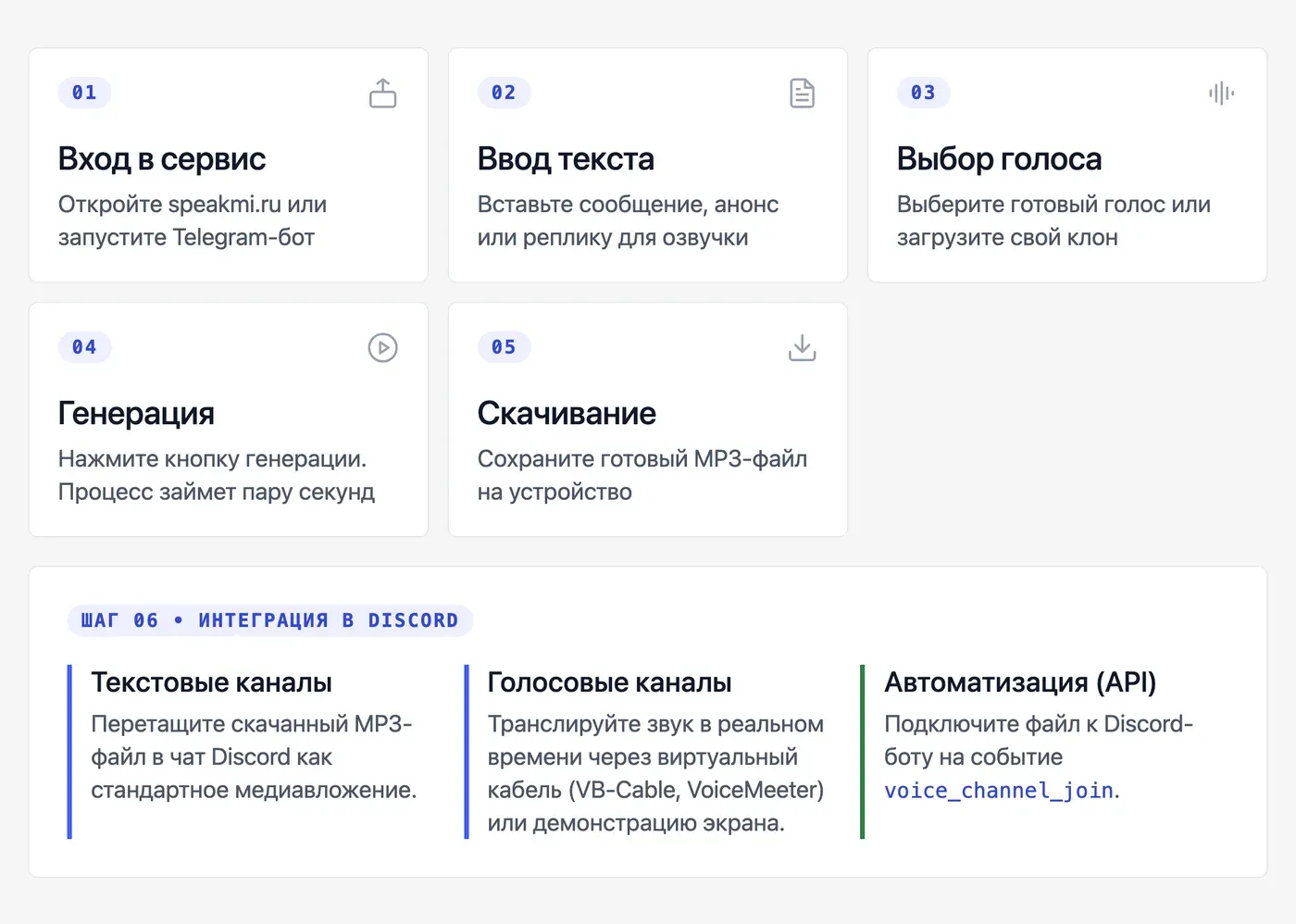The image size is (1296, 924).
Task: Click the heading Ввод текста
Action: click(566, 159)
